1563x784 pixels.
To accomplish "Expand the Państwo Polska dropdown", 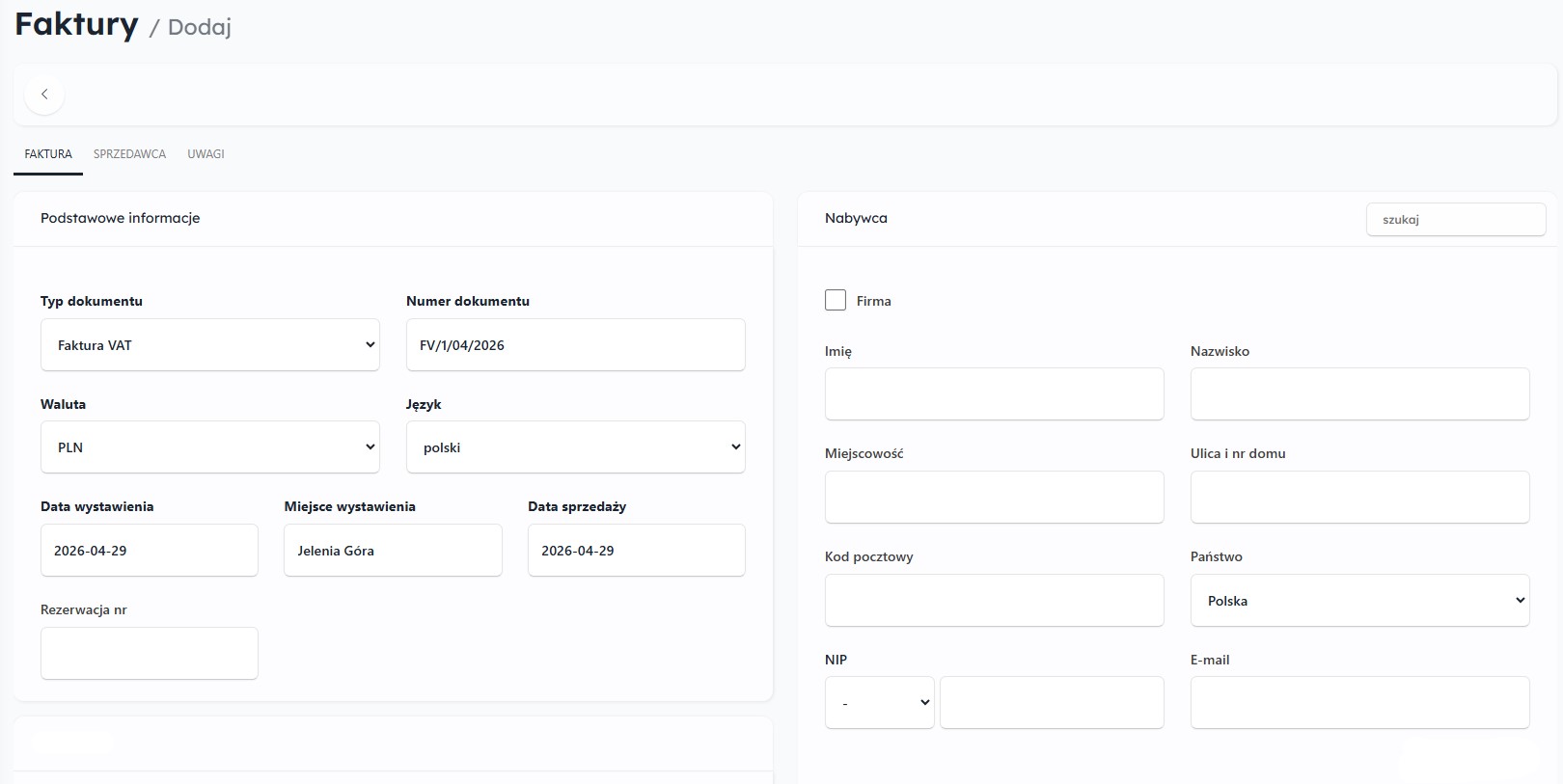I will (1360, 601).
